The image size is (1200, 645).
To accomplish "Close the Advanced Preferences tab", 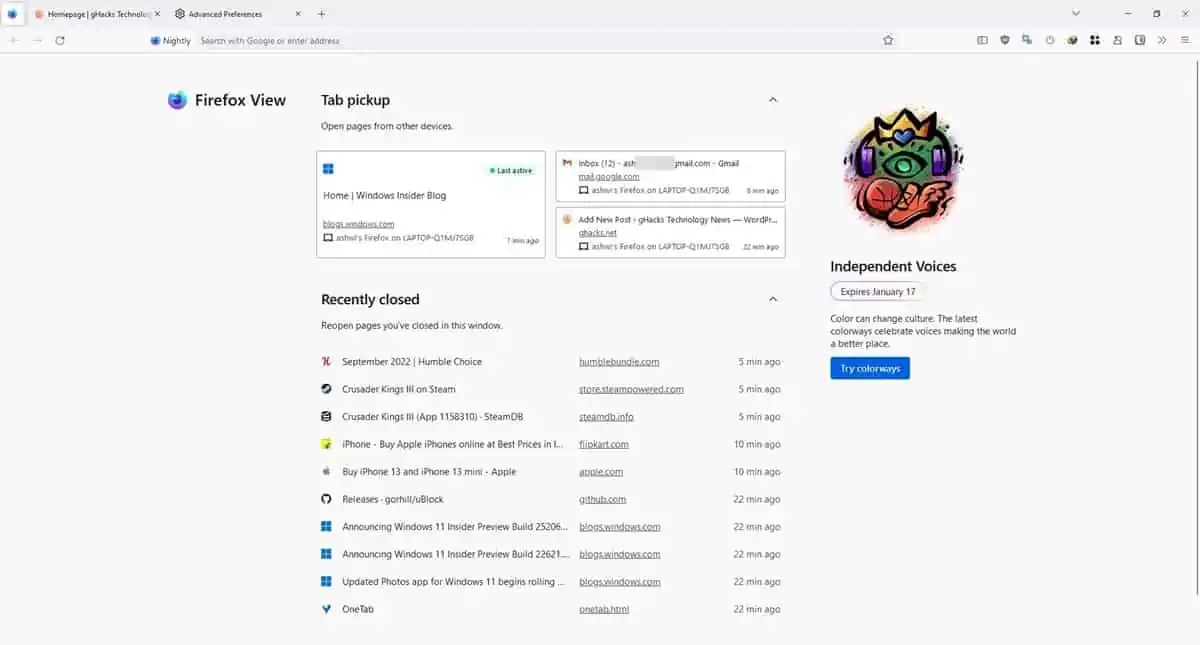I will (298, 14).
